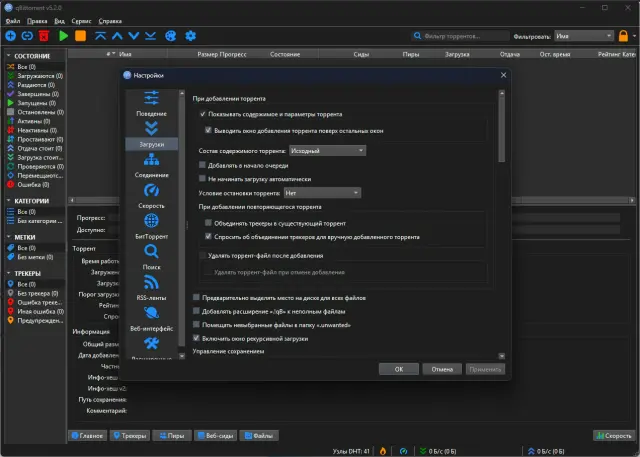Toggle Спросить об объединении трекеров checkbox

pos(208,237)
